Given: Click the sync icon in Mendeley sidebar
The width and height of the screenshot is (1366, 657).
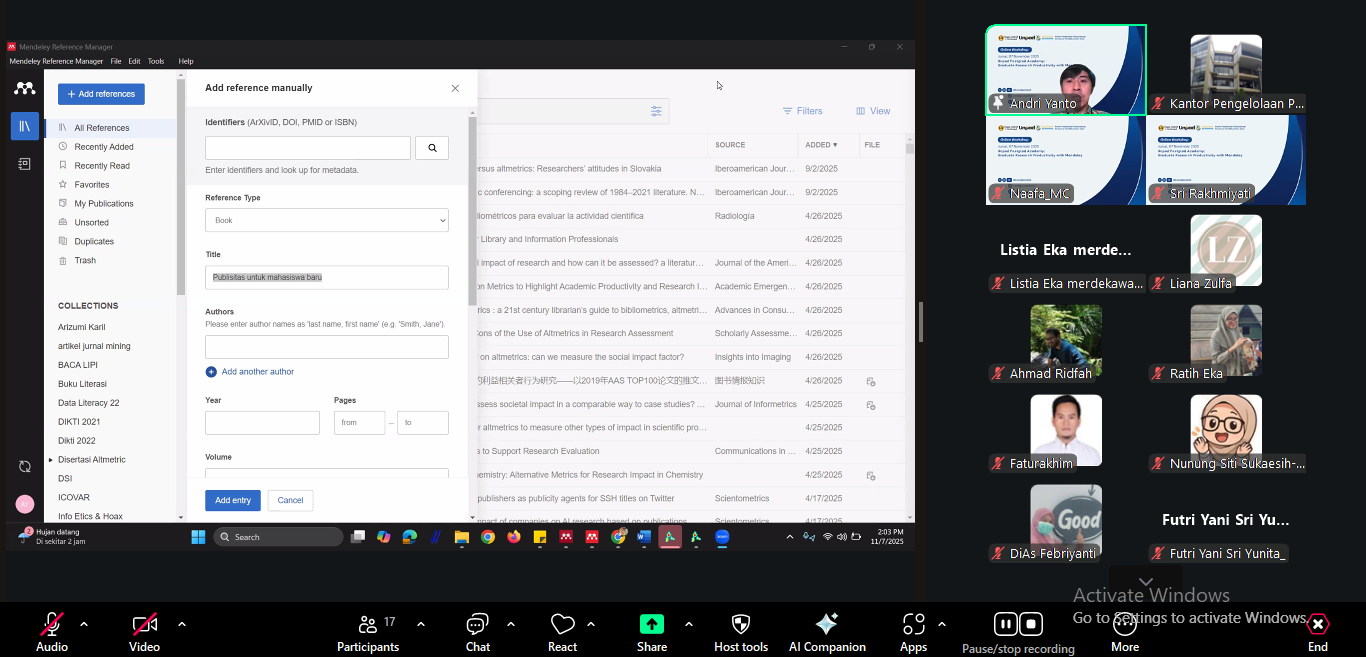Looking at the screenshot, I should (x=25, y=466).
